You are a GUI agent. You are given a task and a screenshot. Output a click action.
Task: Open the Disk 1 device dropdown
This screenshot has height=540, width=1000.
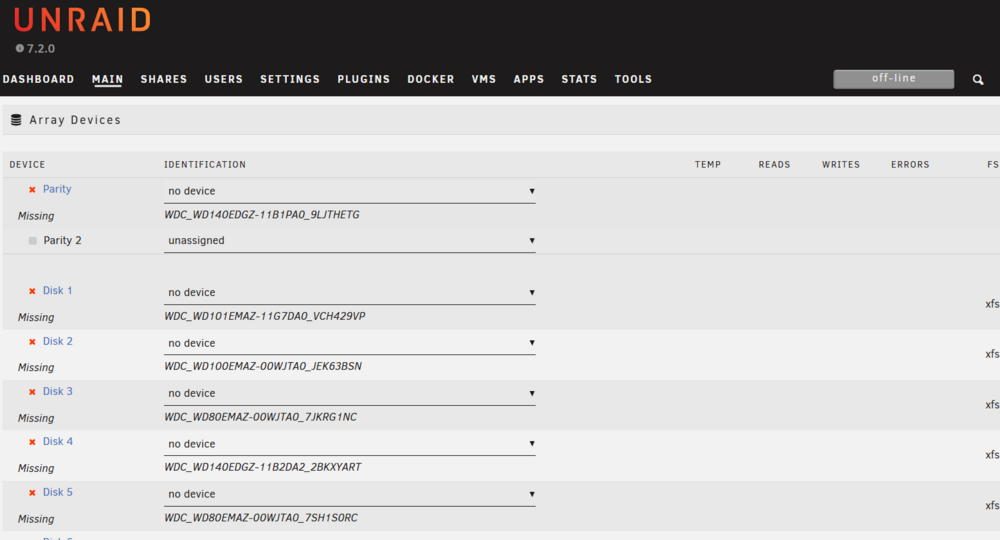point(349,293)
